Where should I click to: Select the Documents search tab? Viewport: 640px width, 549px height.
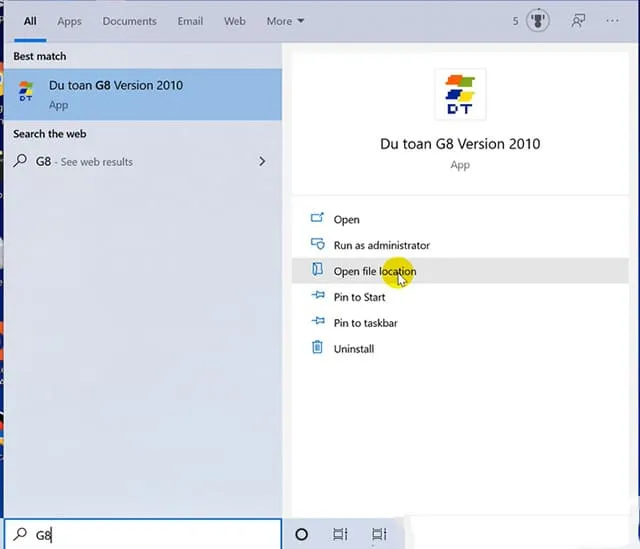pyautogui.click(x=129, y=21)
